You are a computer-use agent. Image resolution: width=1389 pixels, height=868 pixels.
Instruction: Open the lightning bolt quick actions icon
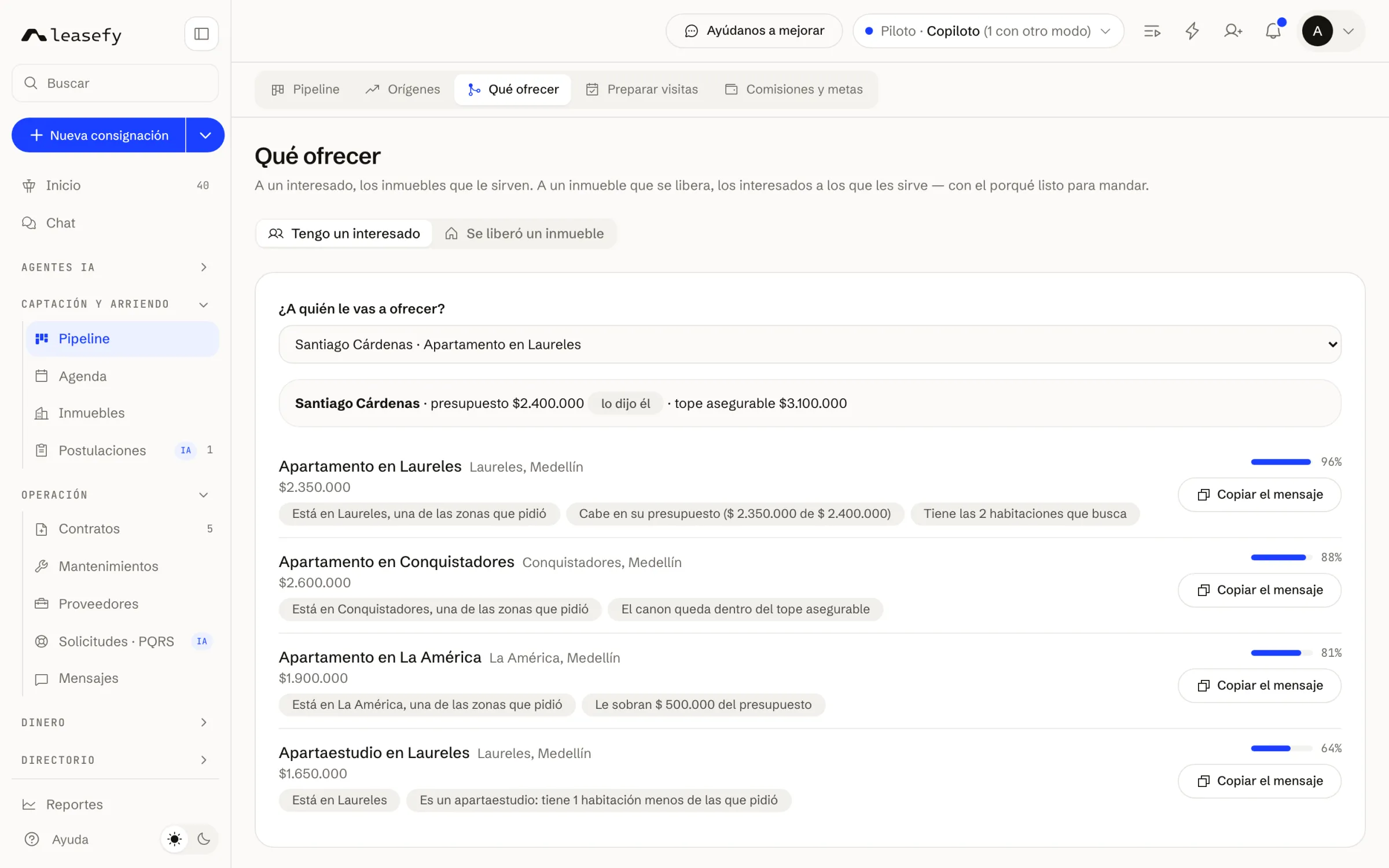1192,31
